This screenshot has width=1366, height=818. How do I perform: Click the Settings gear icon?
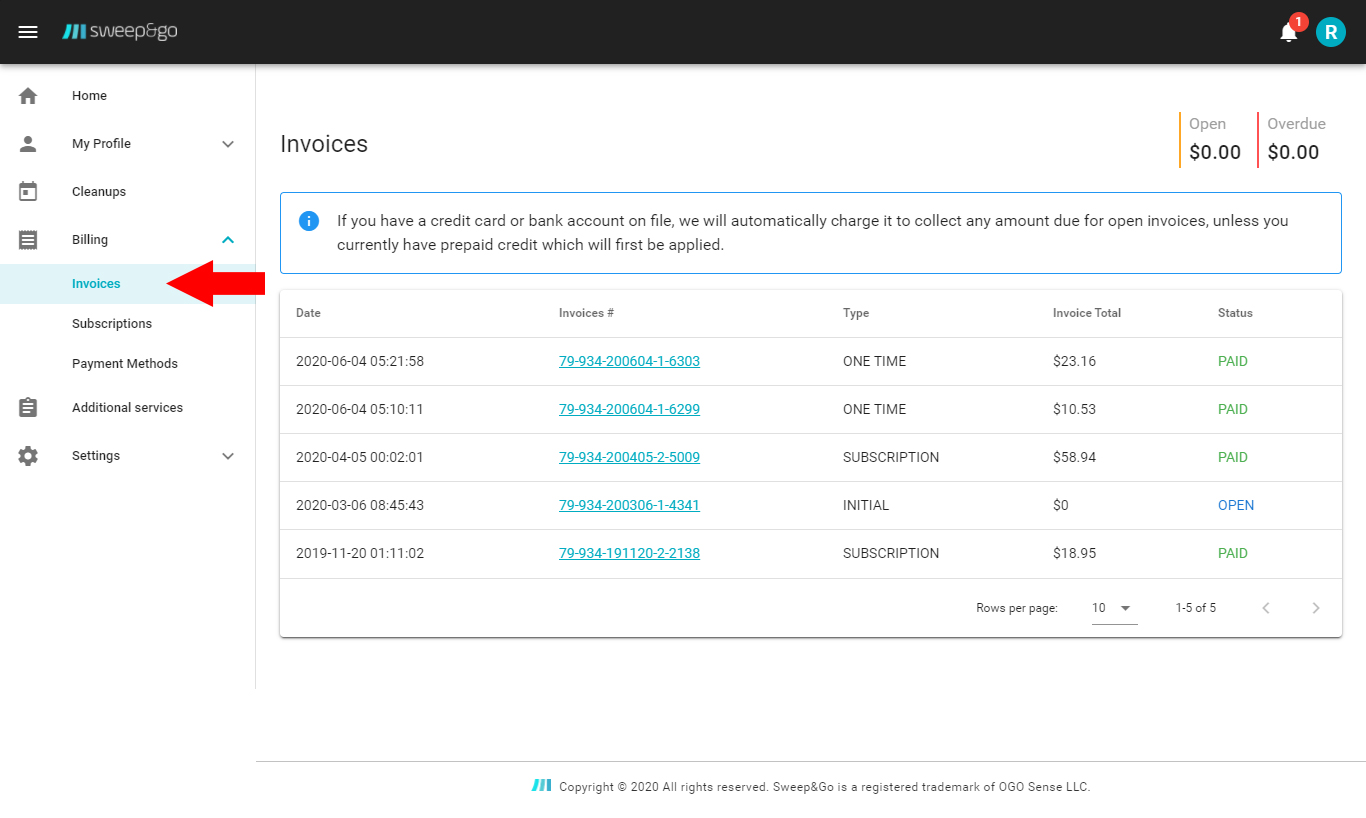(x=28, y=456)
